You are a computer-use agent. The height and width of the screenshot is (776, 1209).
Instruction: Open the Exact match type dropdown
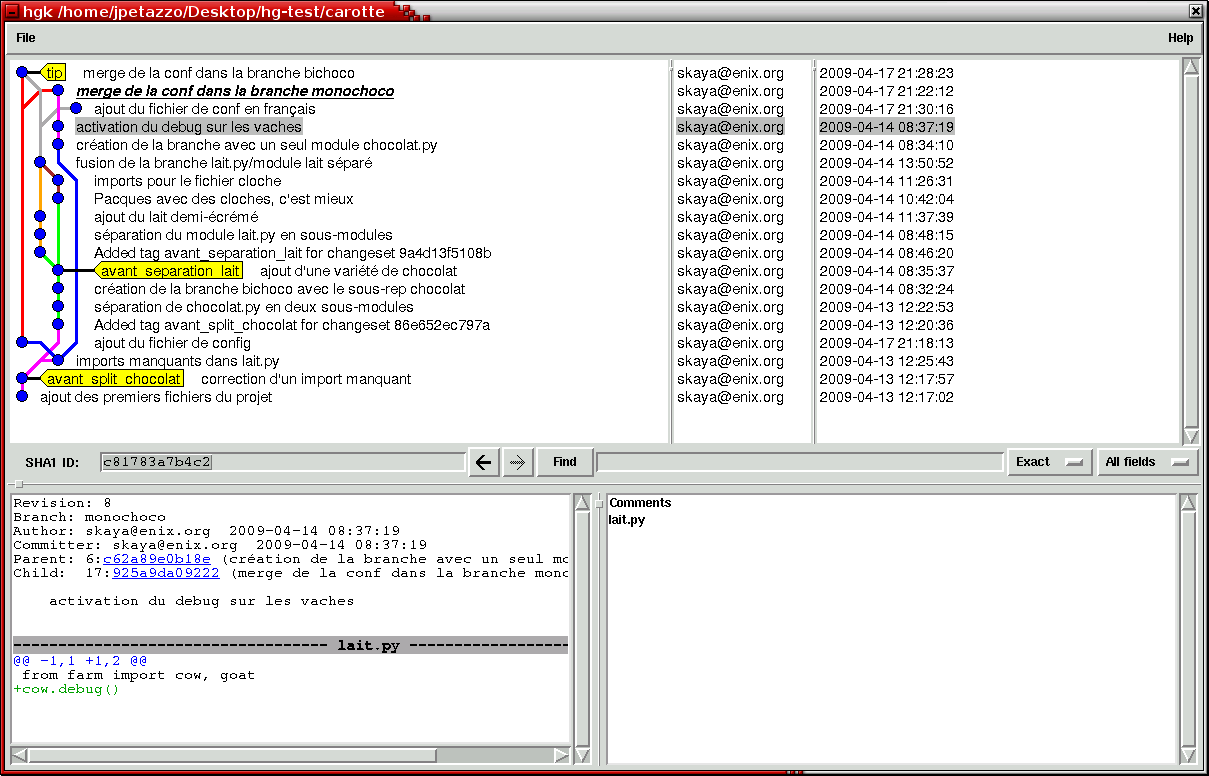[x=1049, y=462]
